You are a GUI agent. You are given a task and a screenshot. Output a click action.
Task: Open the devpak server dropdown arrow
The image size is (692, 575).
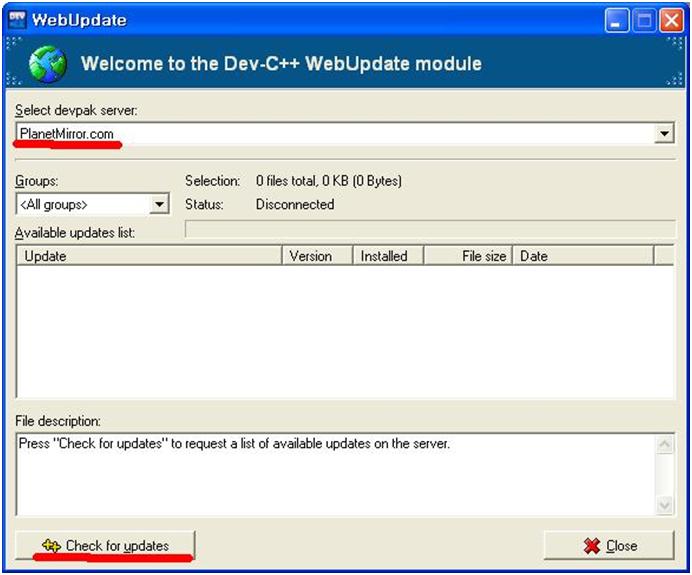(664, 133)
